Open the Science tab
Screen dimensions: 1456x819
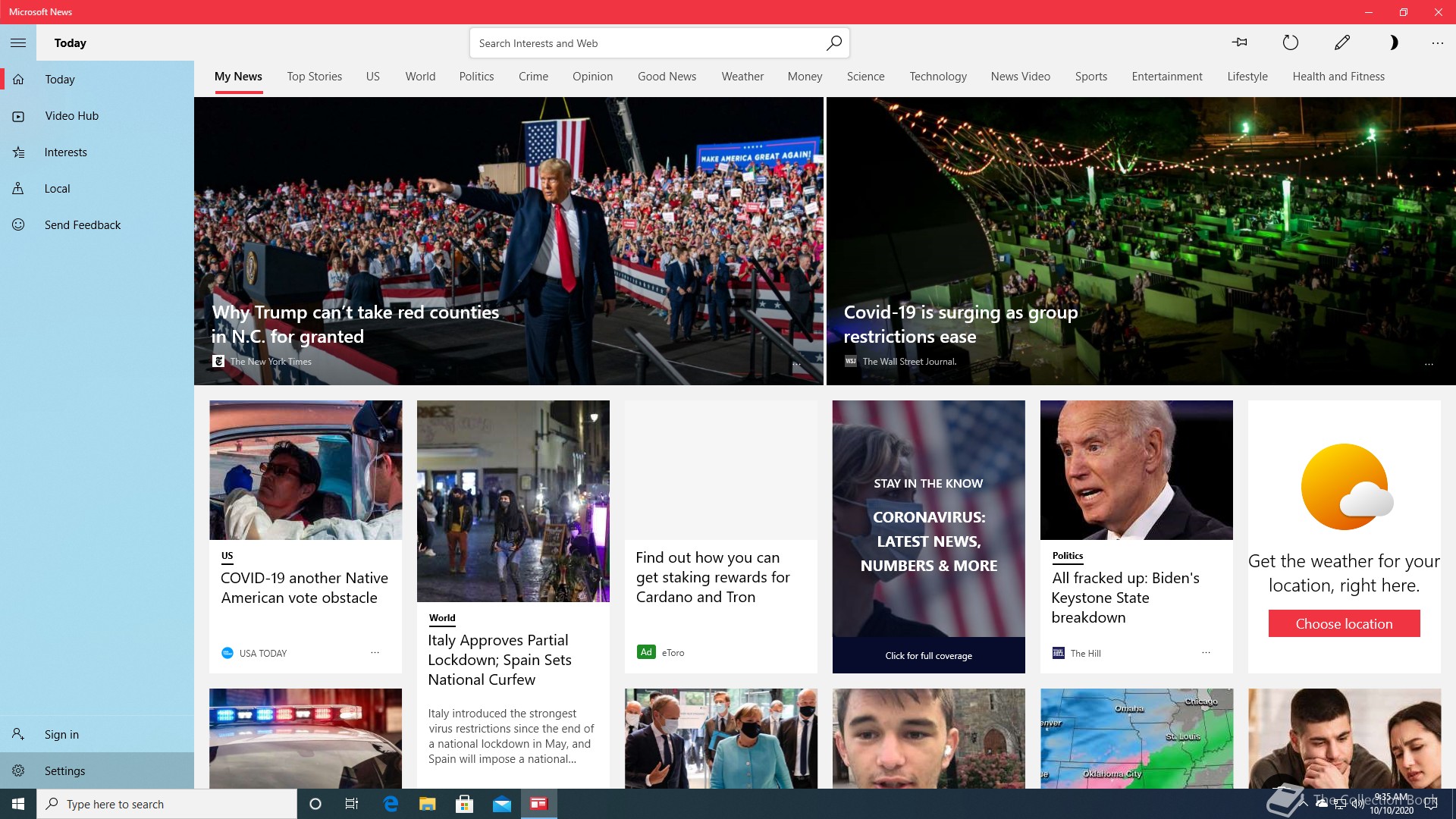coord(865,77)
